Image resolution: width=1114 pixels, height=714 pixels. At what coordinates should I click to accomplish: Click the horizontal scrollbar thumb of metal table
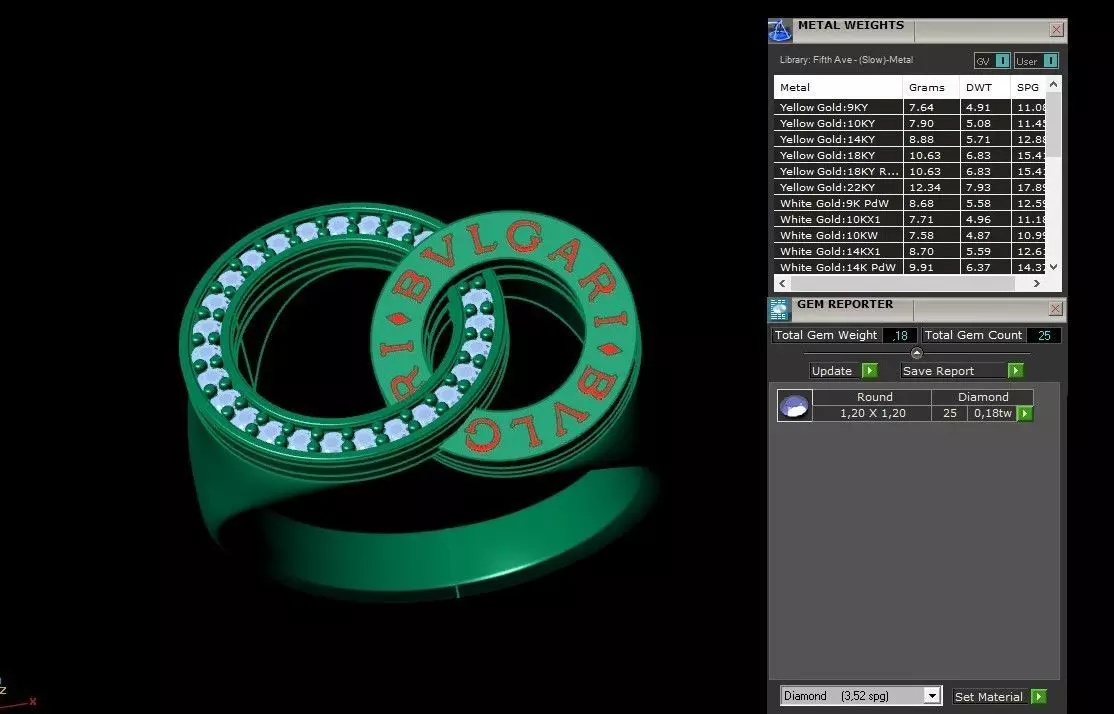pos(902,283)
